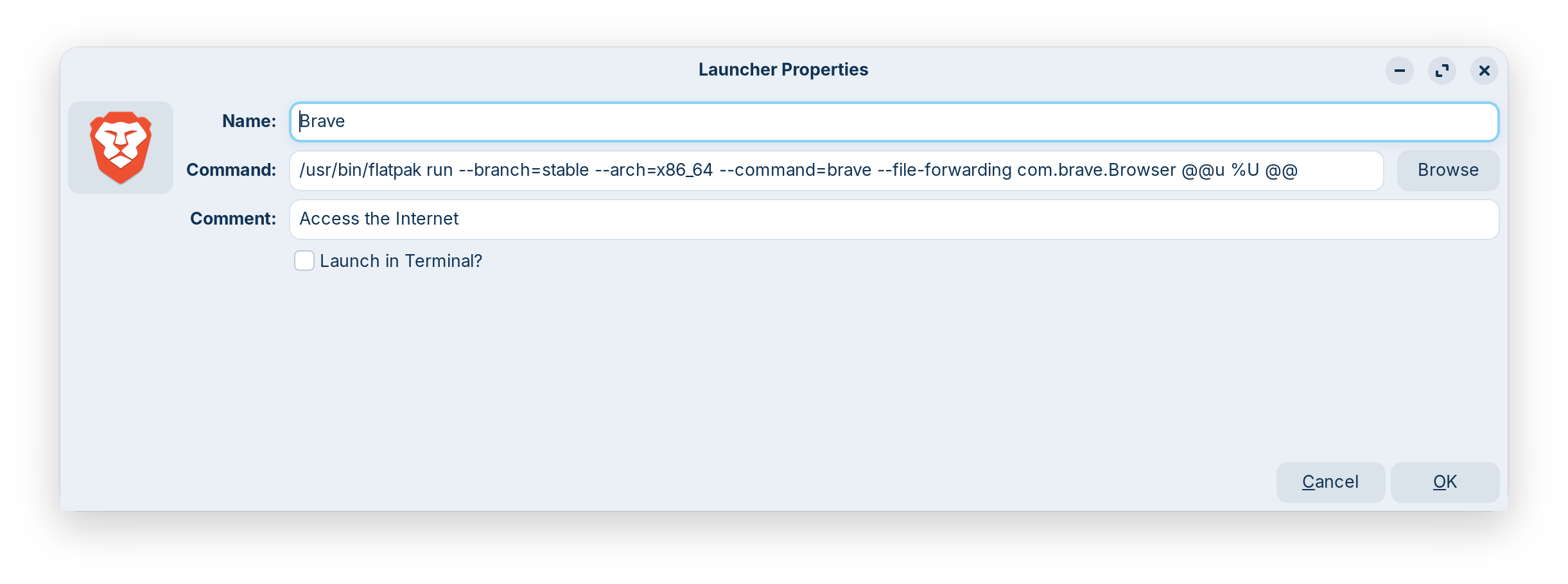Click the Brave lion icon button
The width and height of the screenshot is (1568, 584).
point(121,148)
